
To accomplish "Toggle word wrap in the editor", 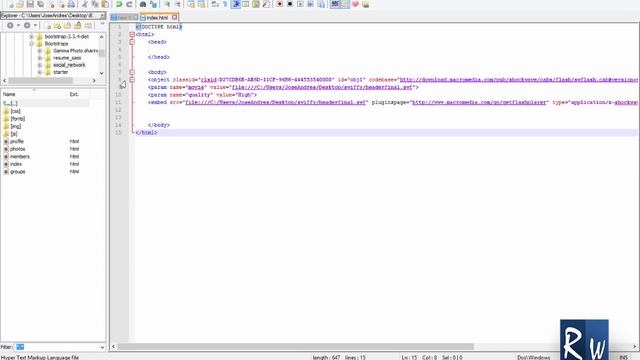I will (x=215, y=4).
